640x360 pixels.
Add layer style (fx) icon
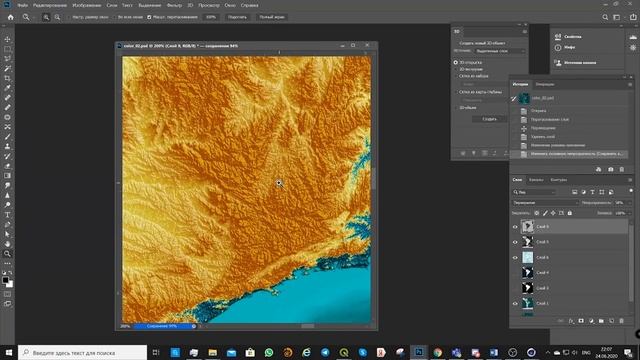571,321
